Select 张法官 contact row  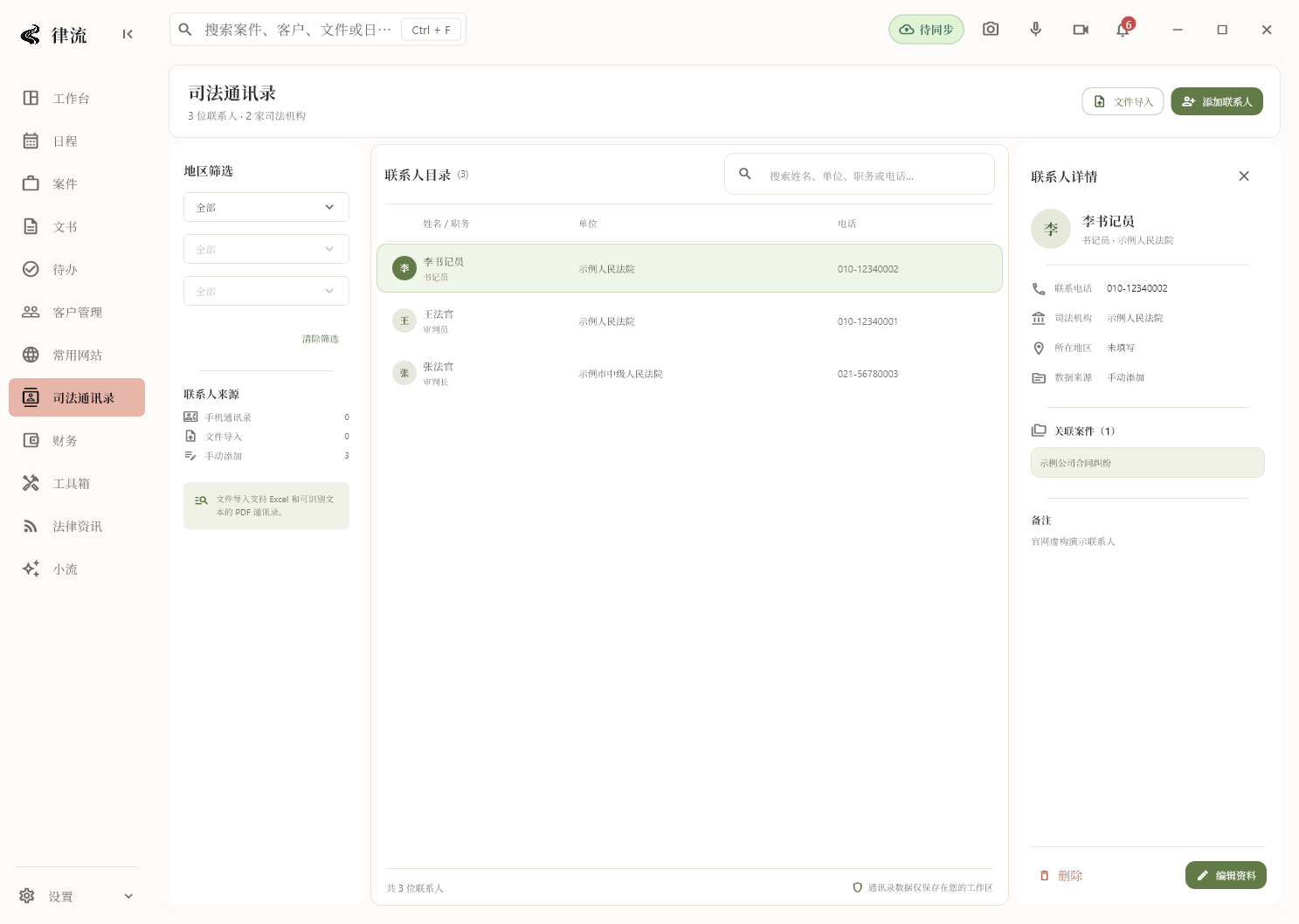[x=689, y=373]
